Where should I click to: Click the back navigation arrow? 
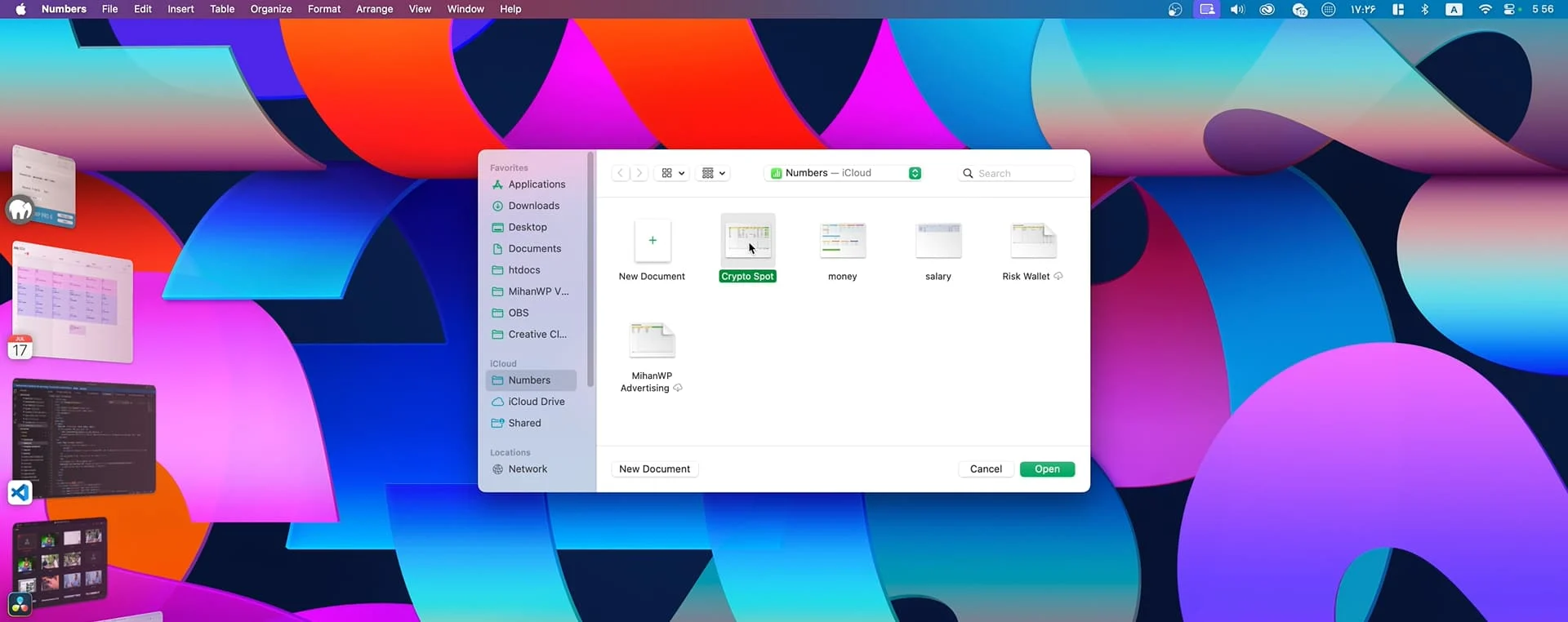coord(621,173)
